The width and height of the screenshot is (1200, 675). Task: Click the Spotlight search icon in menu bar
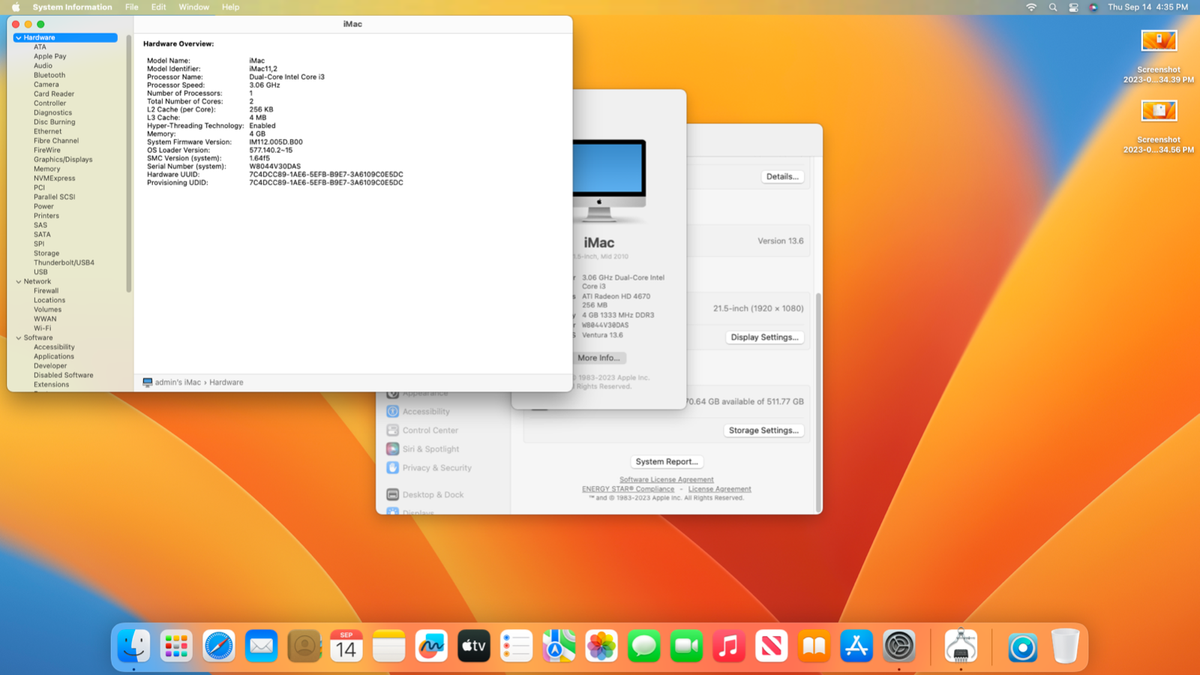click(x=1052, y=7)
